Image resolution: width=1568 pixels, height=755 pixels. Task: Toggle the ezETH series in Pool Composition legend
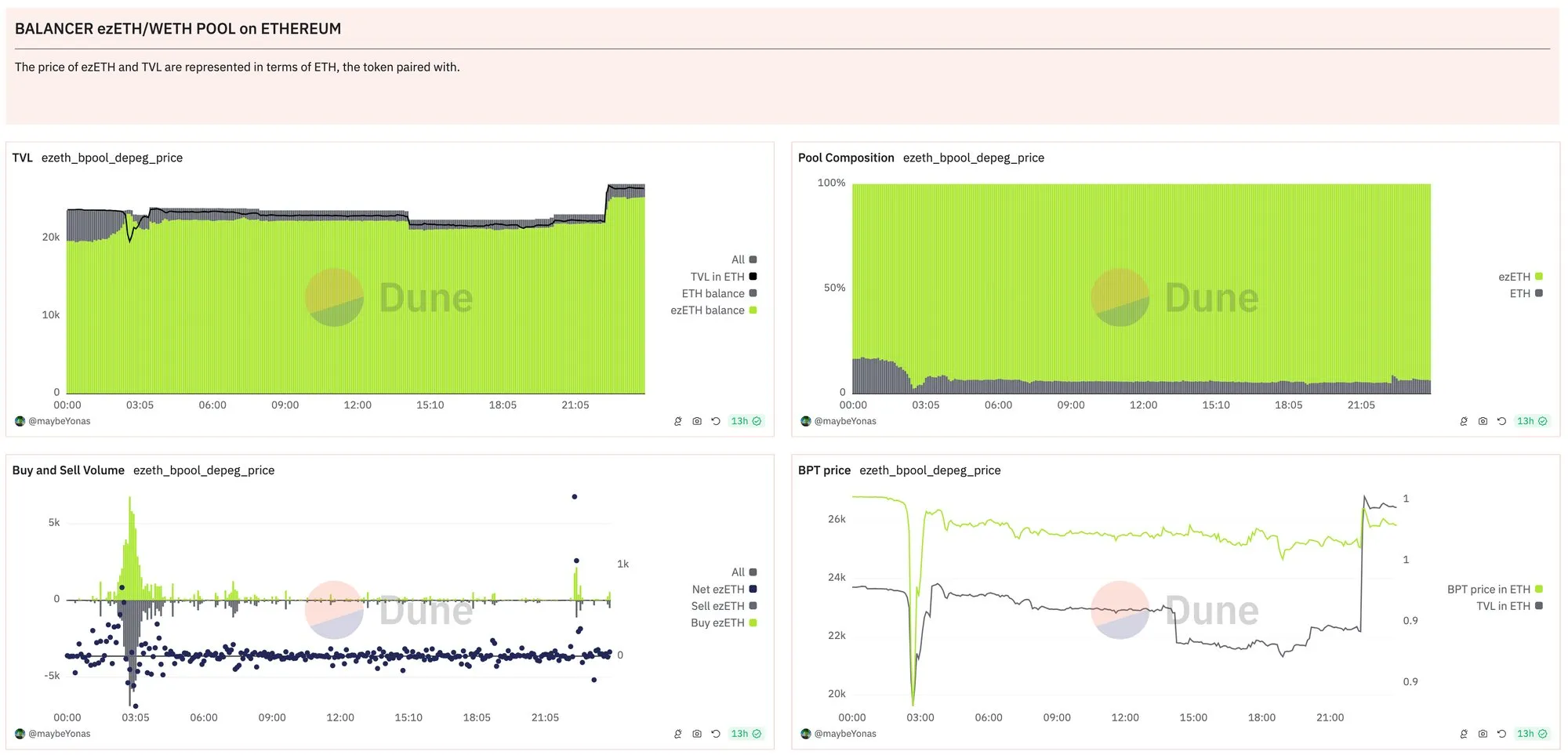point(1520,277)
